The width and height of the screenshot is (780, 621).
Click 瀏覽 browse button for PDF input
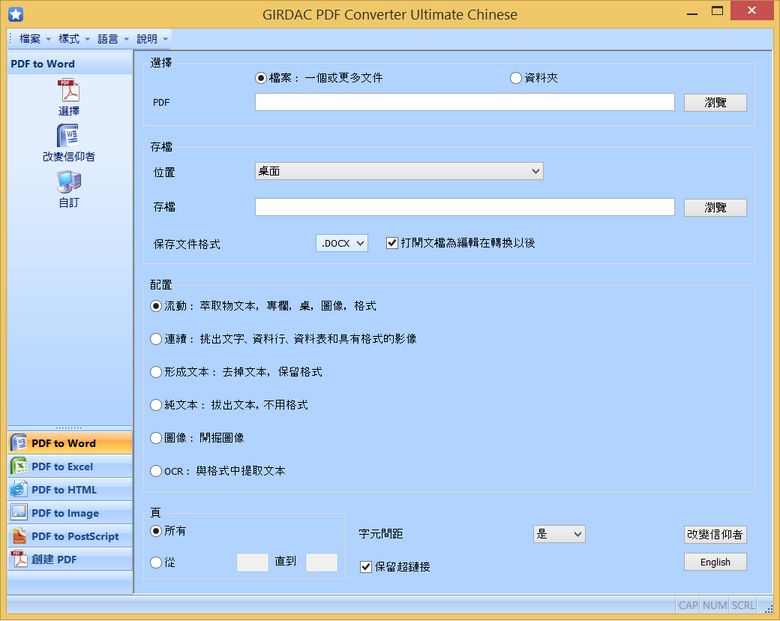(715, 103)
